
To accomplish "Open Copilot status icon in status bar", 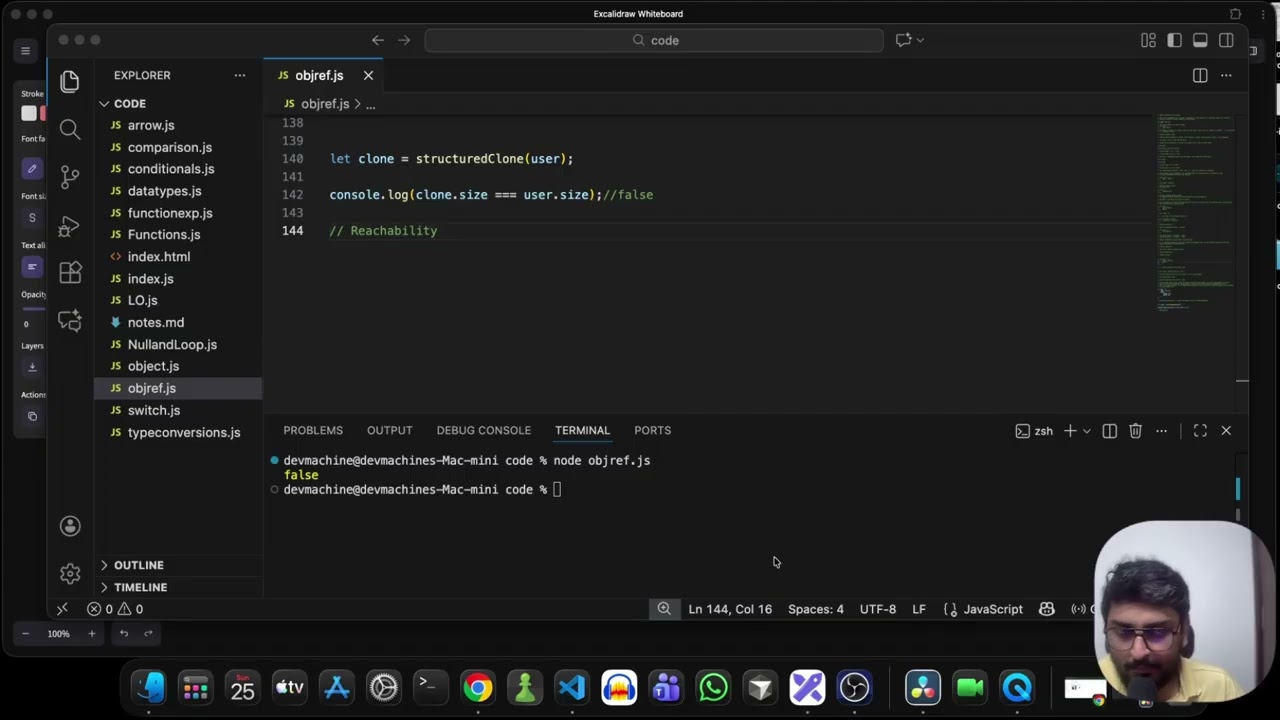I will click(x=1047, y=609).
